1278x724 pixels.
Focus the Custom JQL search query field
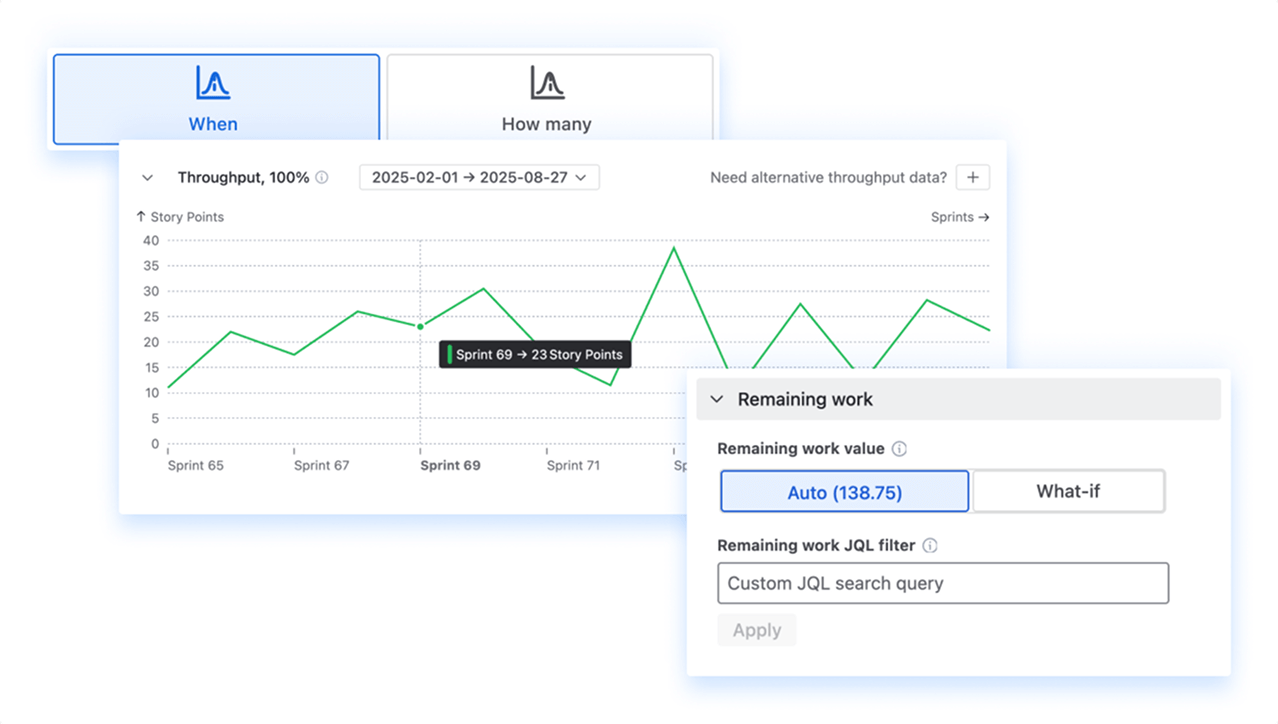(x=943, y=583)
